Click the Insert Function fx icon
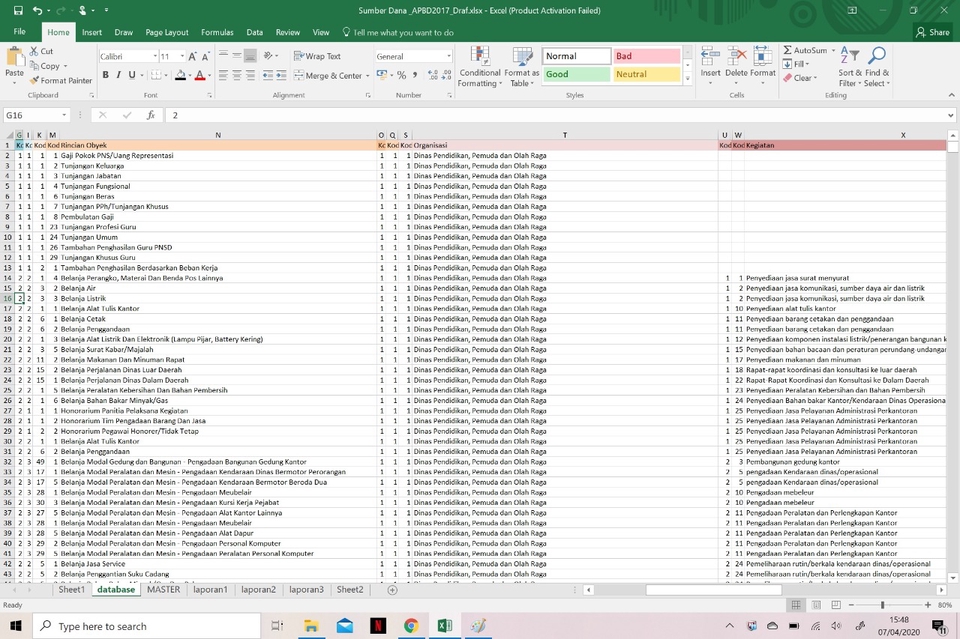The width and height of the screenshot is (960, 639). point(151,115)
